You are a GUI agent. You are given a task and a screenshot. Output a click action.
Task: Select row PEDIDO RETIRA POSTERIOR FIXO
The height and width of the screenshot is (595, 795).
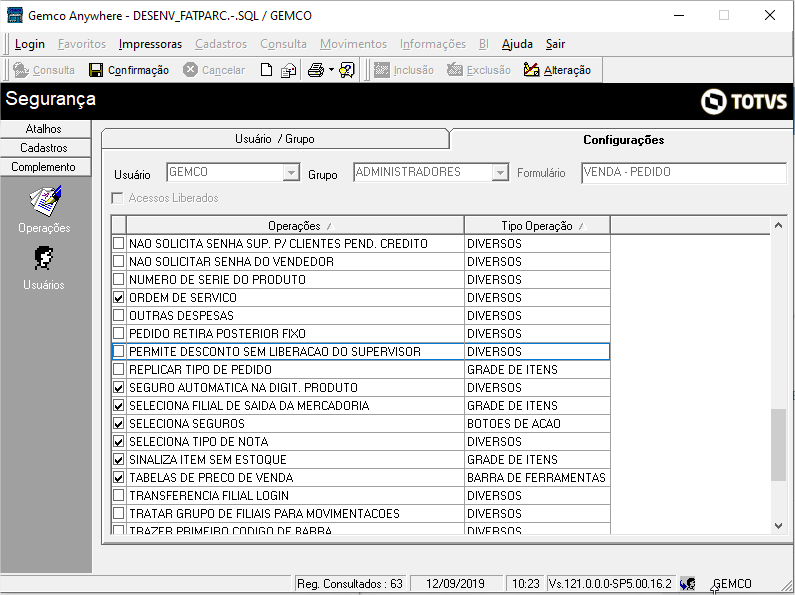[360, 333]
